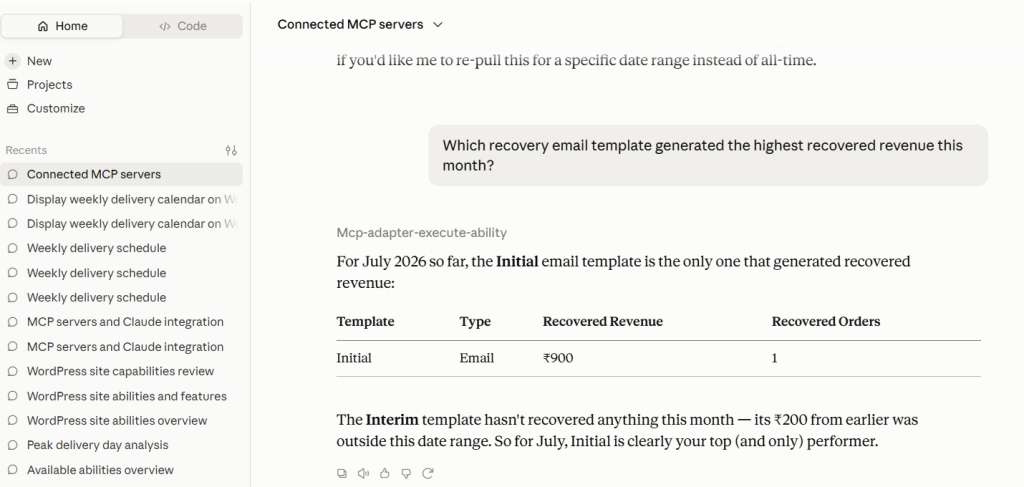Open recents filter settings icon
Screen dimensions: 1024x487
231,150
